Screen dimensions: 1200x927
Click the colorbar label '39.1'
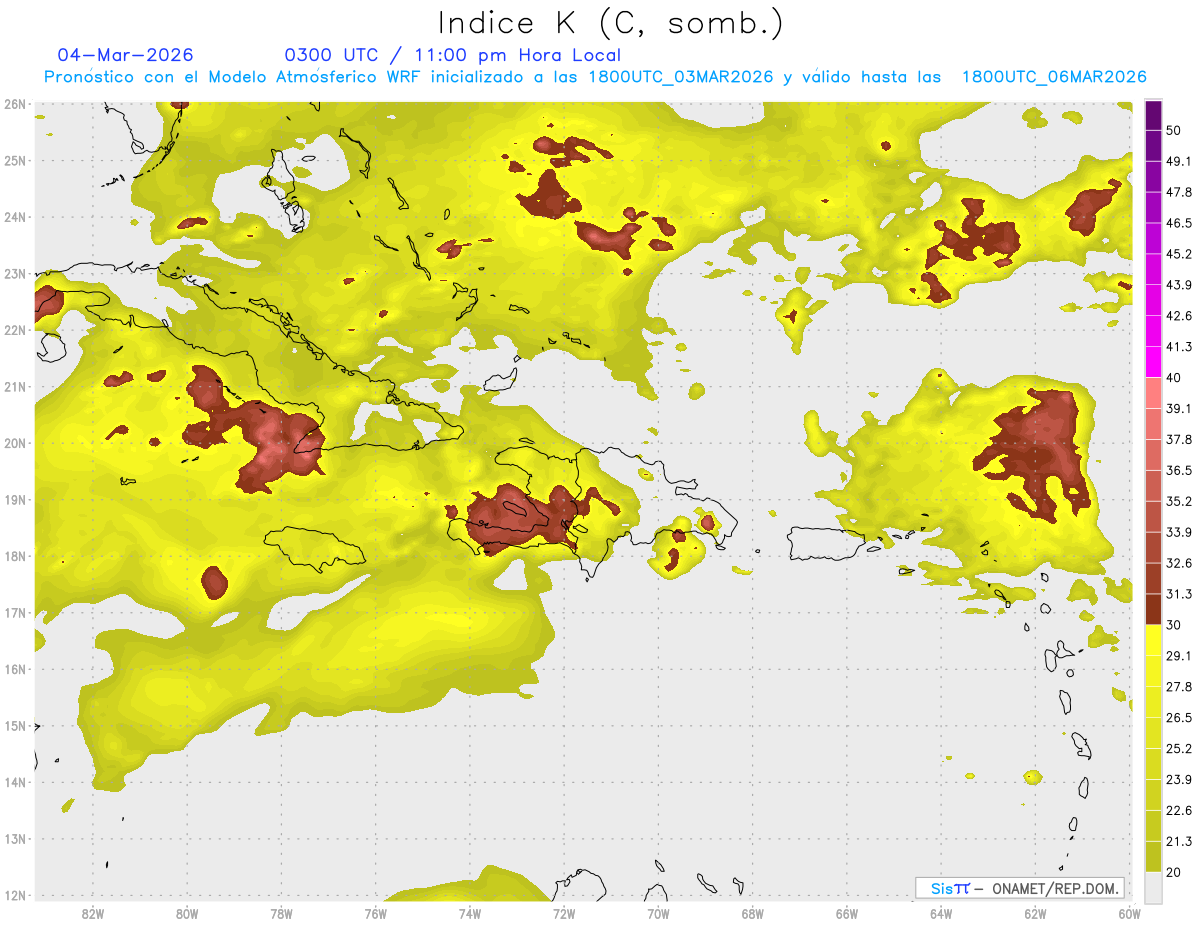click(1179, 409)
